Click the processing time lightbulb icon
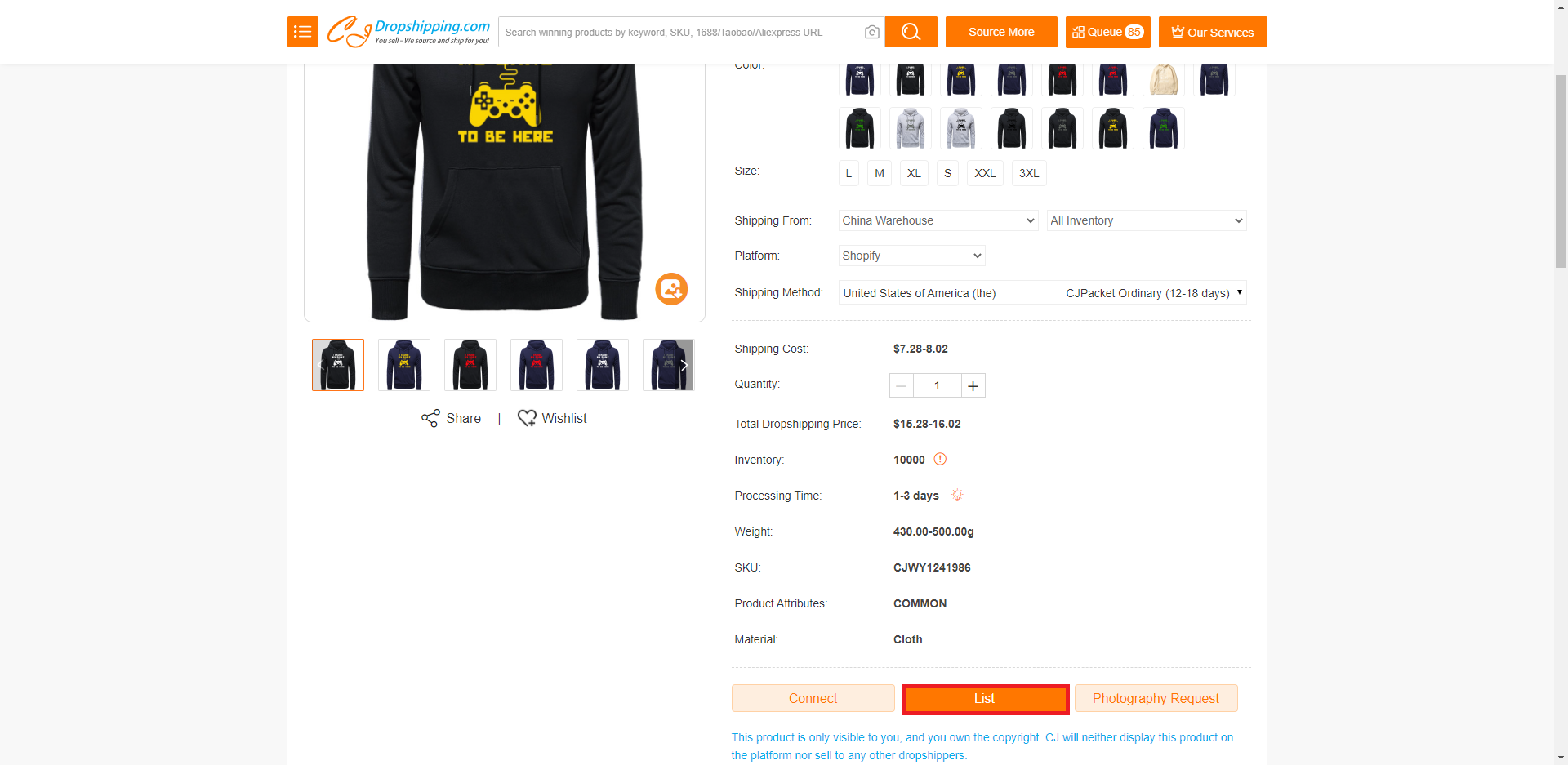 point(957,495)
